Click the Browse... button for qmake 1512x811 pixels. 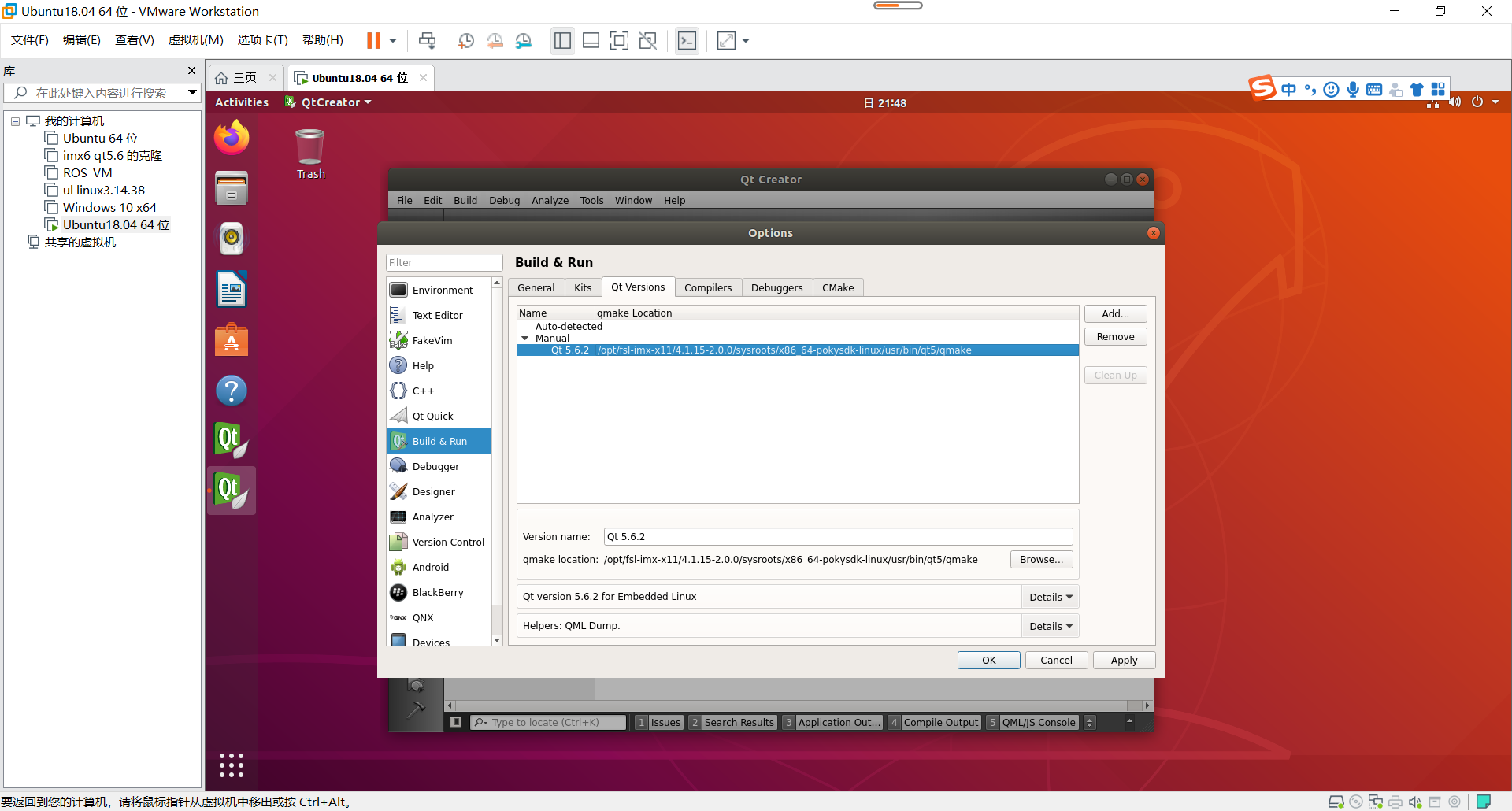point(1041,560)
